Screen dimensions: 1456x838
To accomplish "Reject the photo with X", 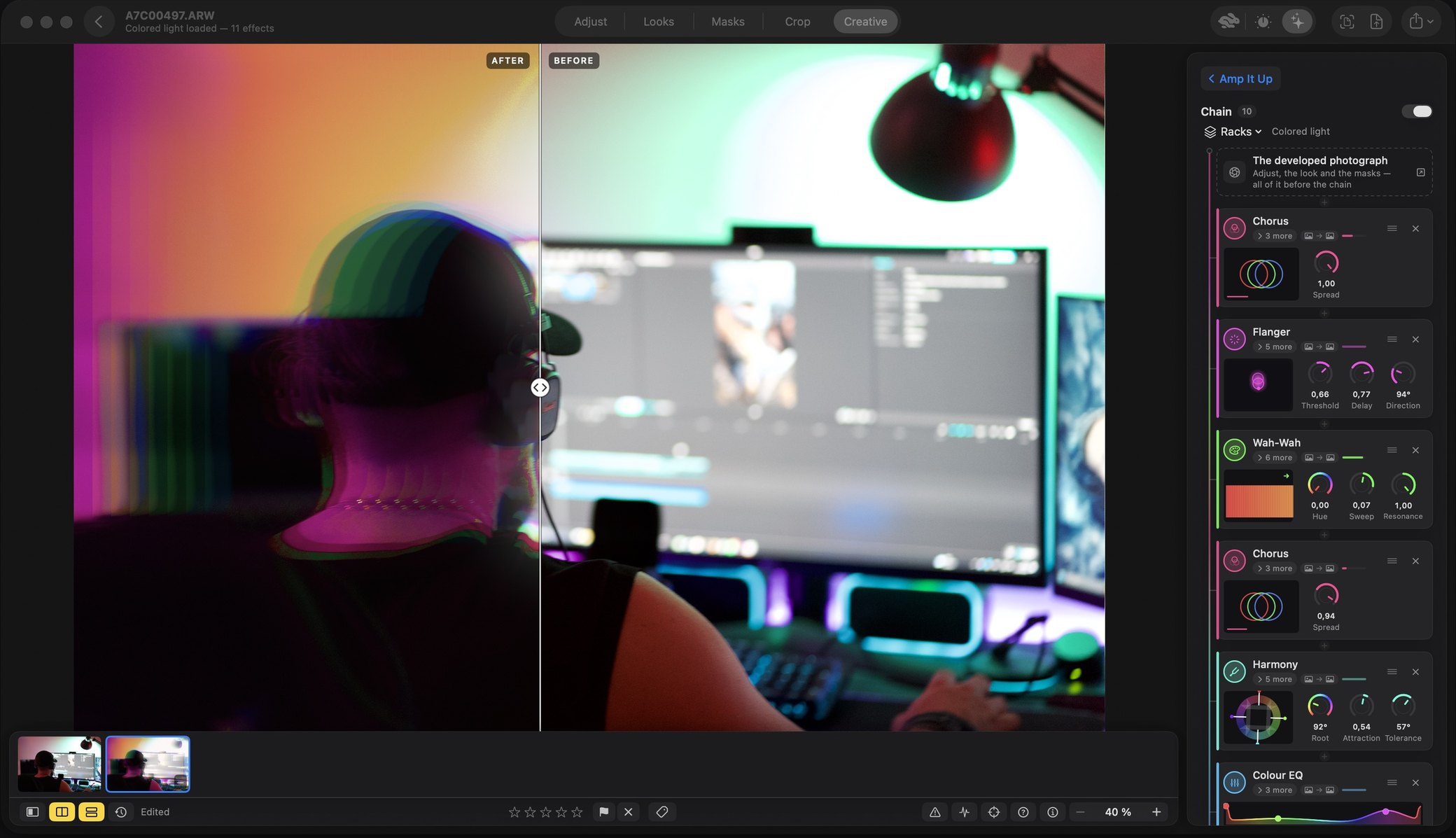I will pos(628,812).
